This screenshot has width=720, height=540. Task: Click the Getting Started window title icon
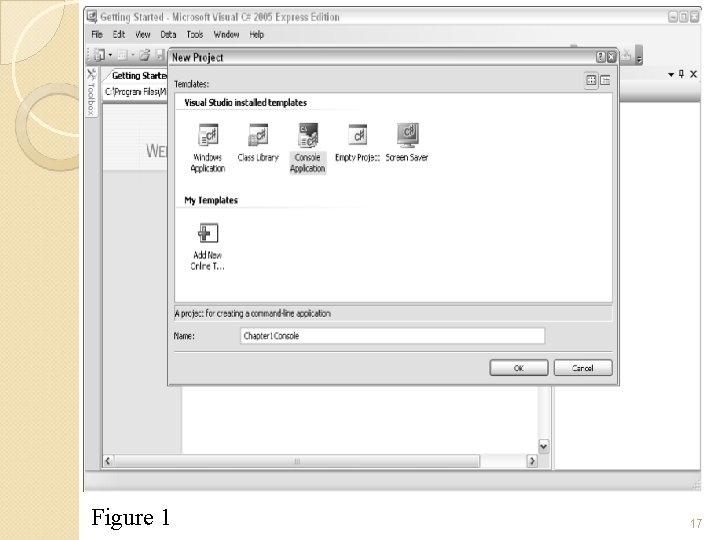coord(92,17)
